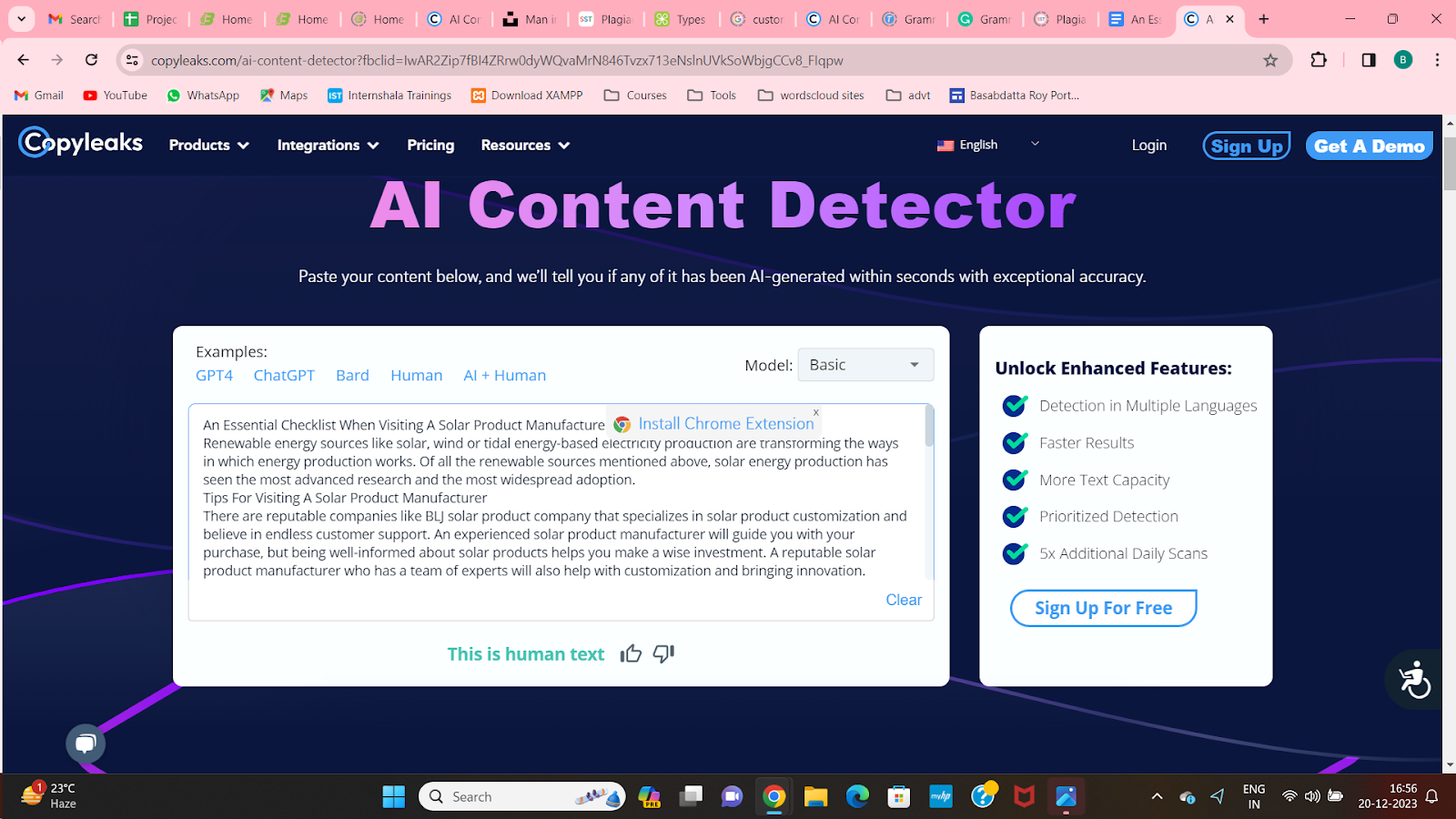Load the Human example

coord(416,375)
